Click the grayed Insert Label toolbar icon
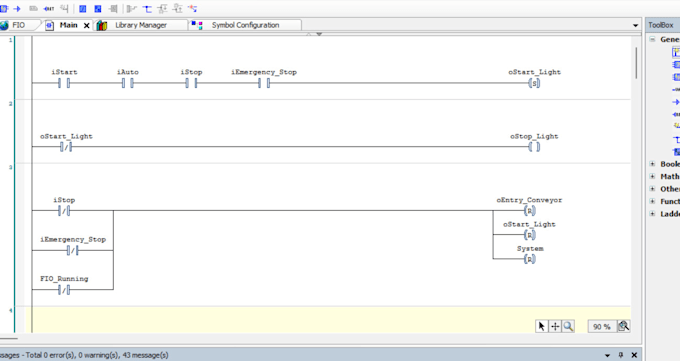This screenshot has width=680, height=361. tap(33, 8)
